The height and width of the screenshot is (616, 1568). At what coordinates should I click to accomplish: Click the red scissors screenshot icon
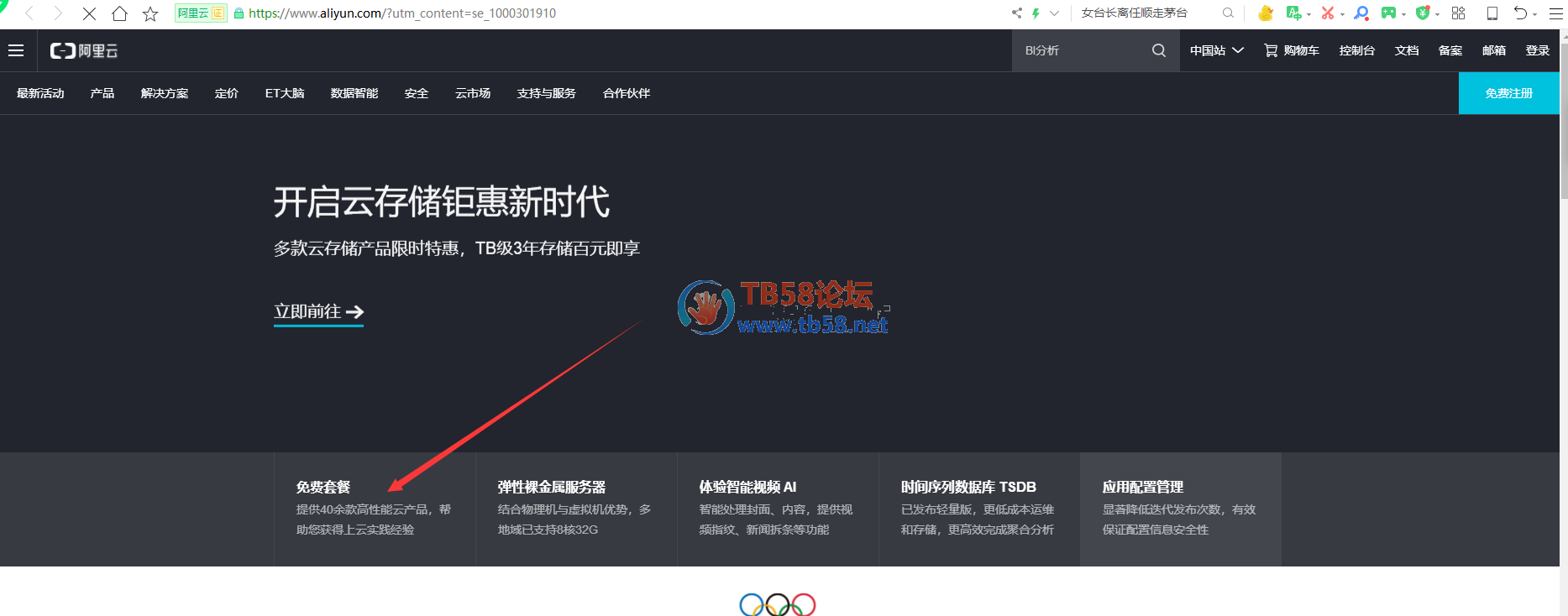tap(1328, 13)
